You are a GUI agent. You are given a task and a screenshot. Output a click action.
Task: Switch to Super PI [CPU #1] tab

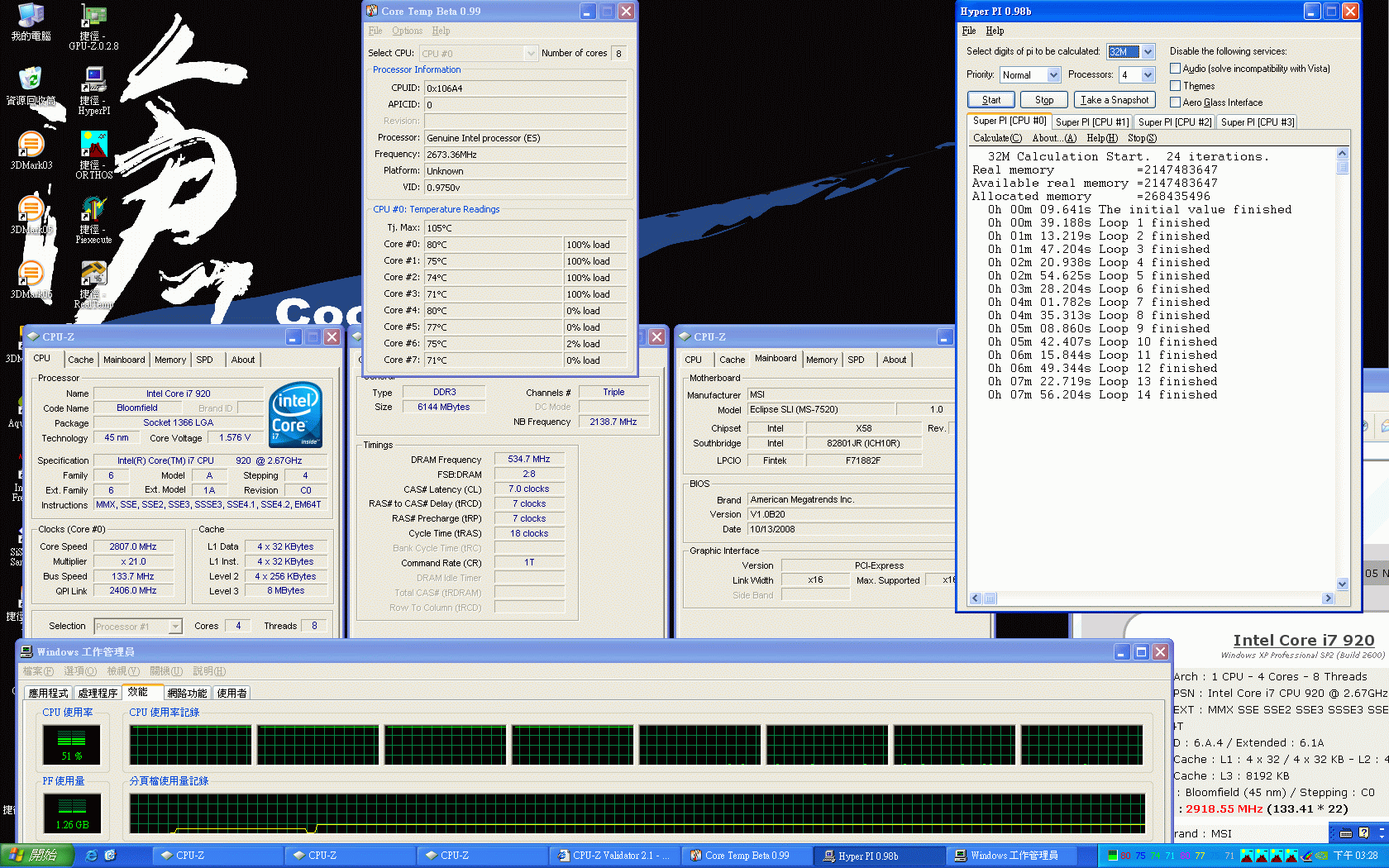1092,122
